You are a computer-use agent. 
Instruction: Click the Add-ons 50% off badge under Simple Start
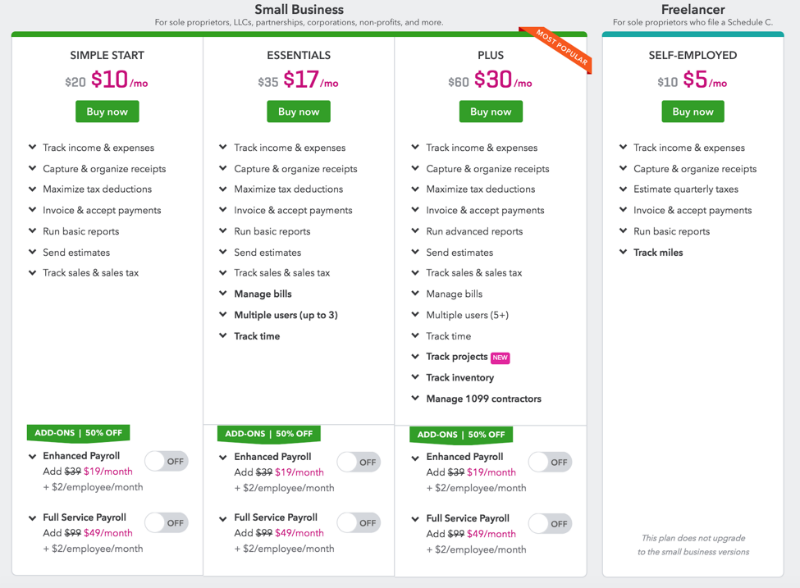pyautogui.click(x=78, y=433)
